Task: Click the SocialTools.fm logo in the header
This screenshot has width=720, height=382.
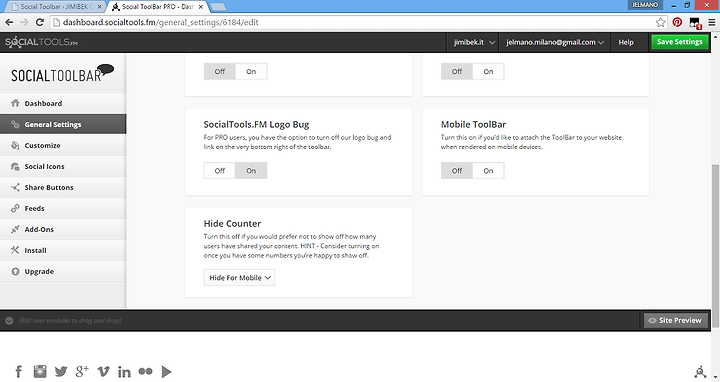Action: [x=41, y=42]
